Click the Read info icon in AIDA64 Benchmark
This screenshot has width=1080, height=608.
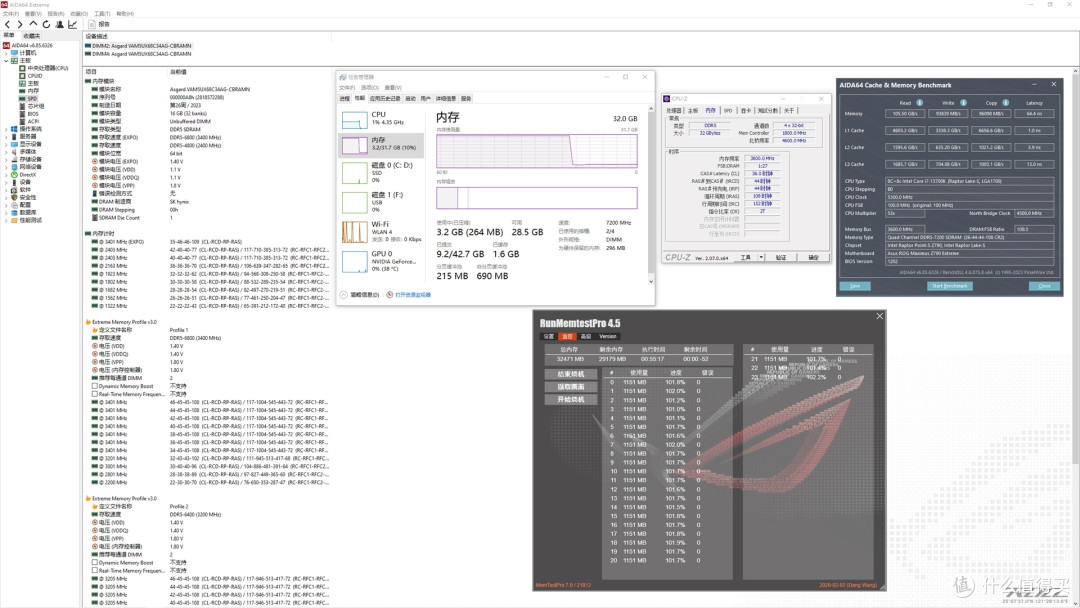point(920,103)
